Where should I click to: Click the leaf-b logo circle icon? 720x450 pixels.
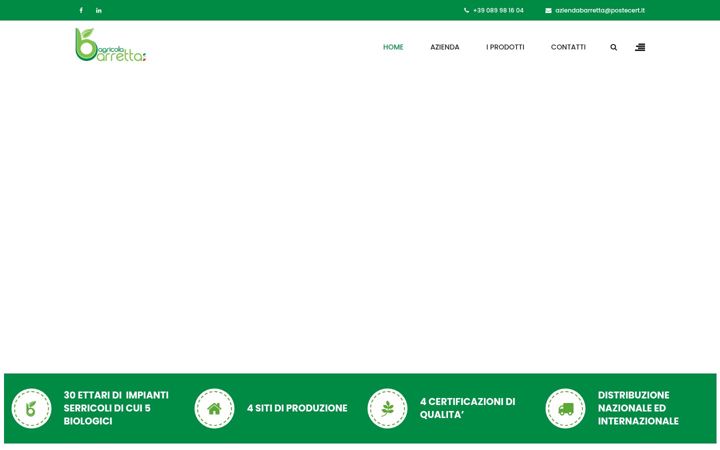[x=31, y=408]
